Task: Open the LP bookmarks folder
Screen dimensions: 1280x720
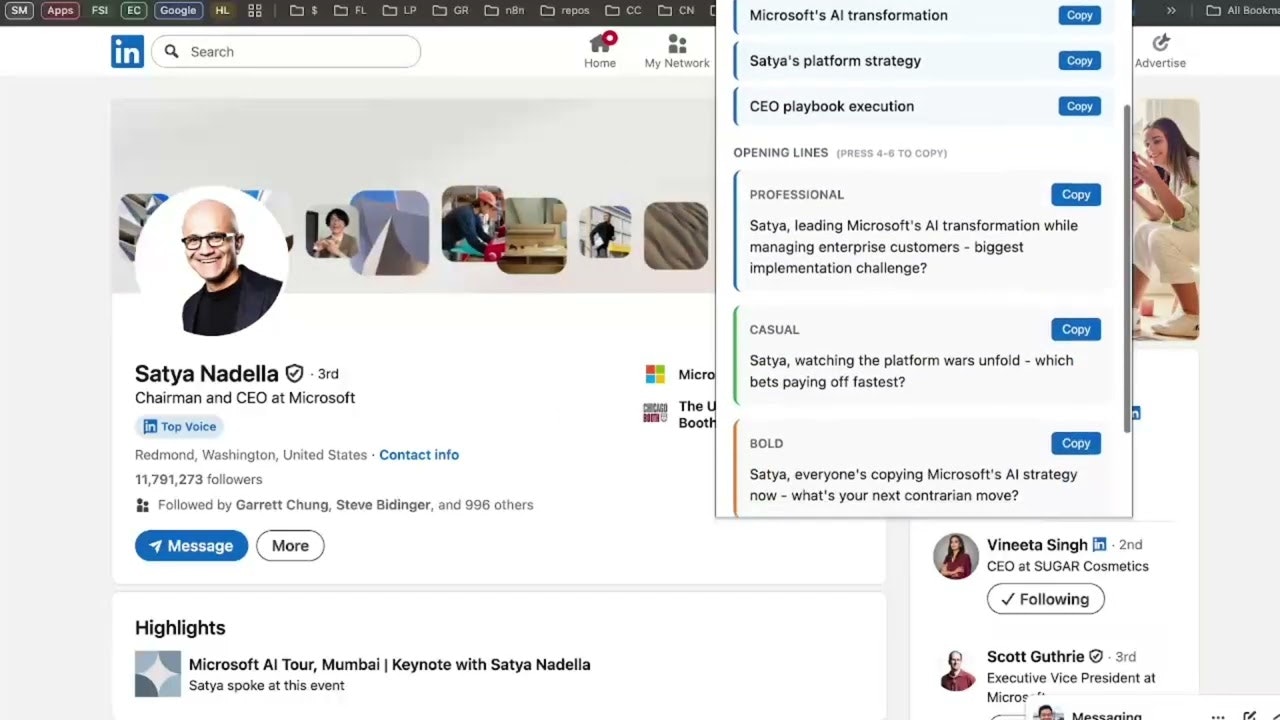Action: coord(400,10)
